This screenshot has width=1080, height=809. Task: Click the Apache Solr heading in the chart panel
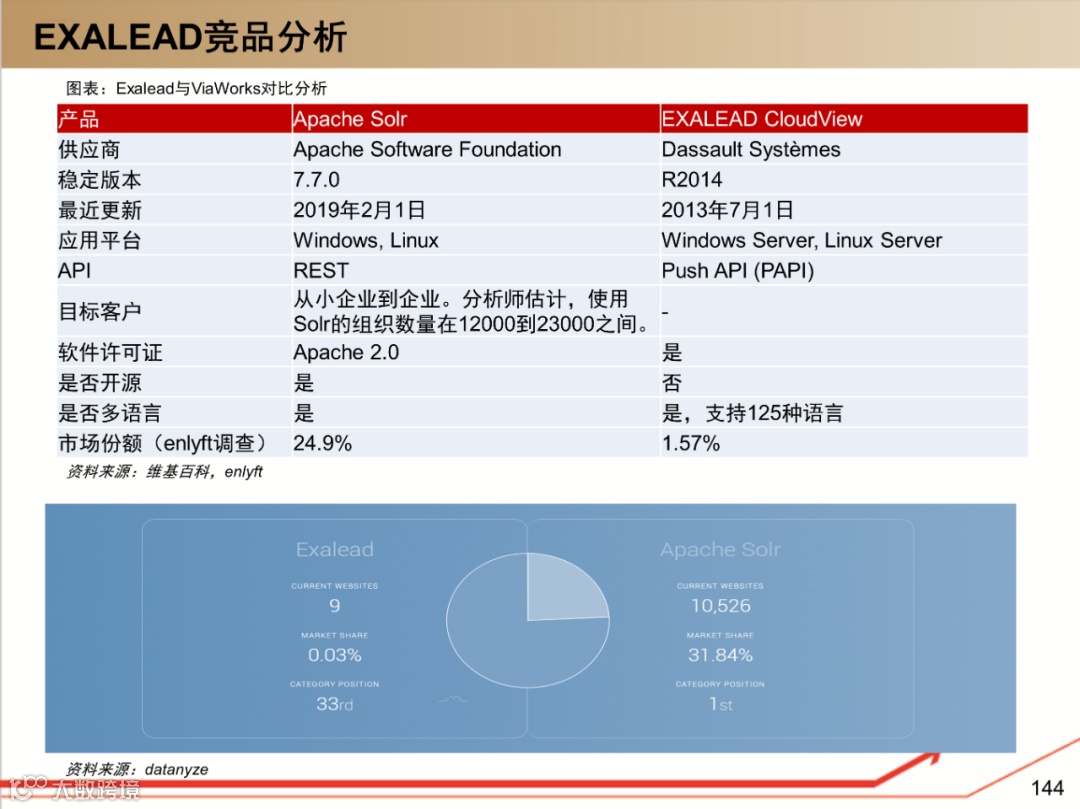click(720, 549)
